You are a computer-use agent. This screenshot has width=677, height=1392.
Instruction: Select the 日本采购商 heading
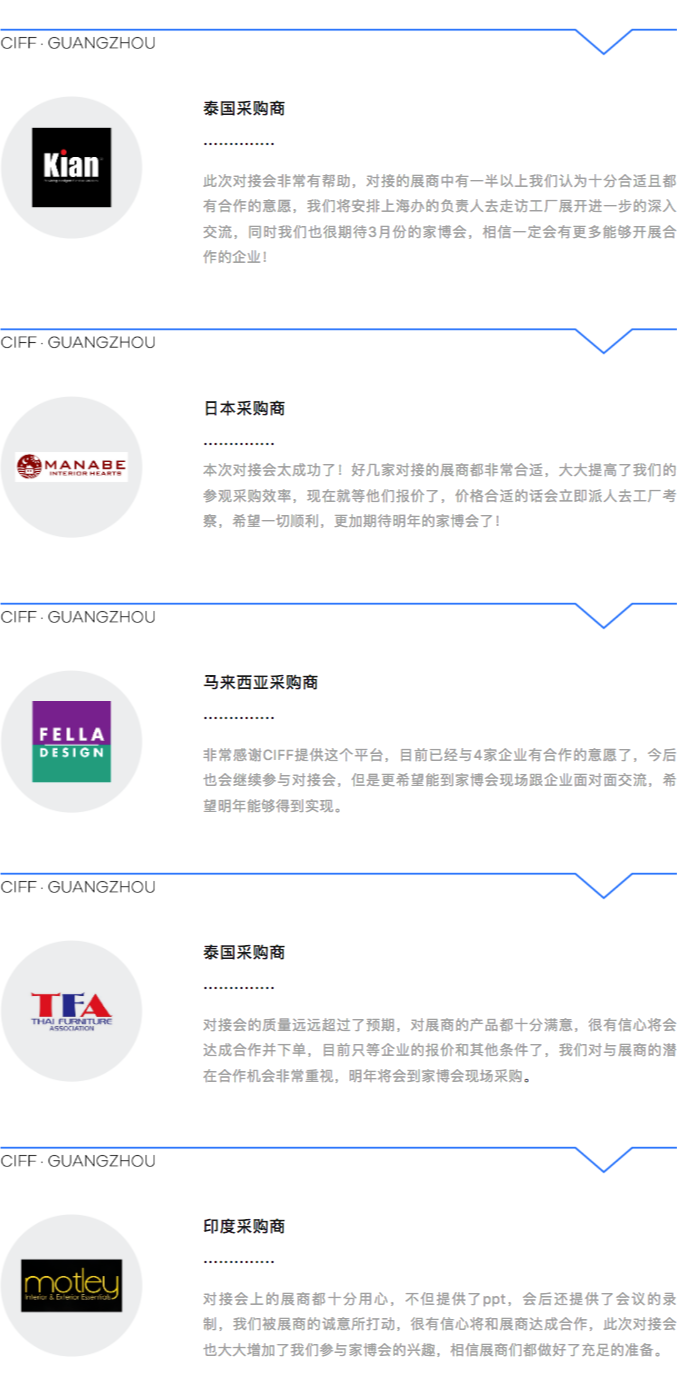(244, 408)
